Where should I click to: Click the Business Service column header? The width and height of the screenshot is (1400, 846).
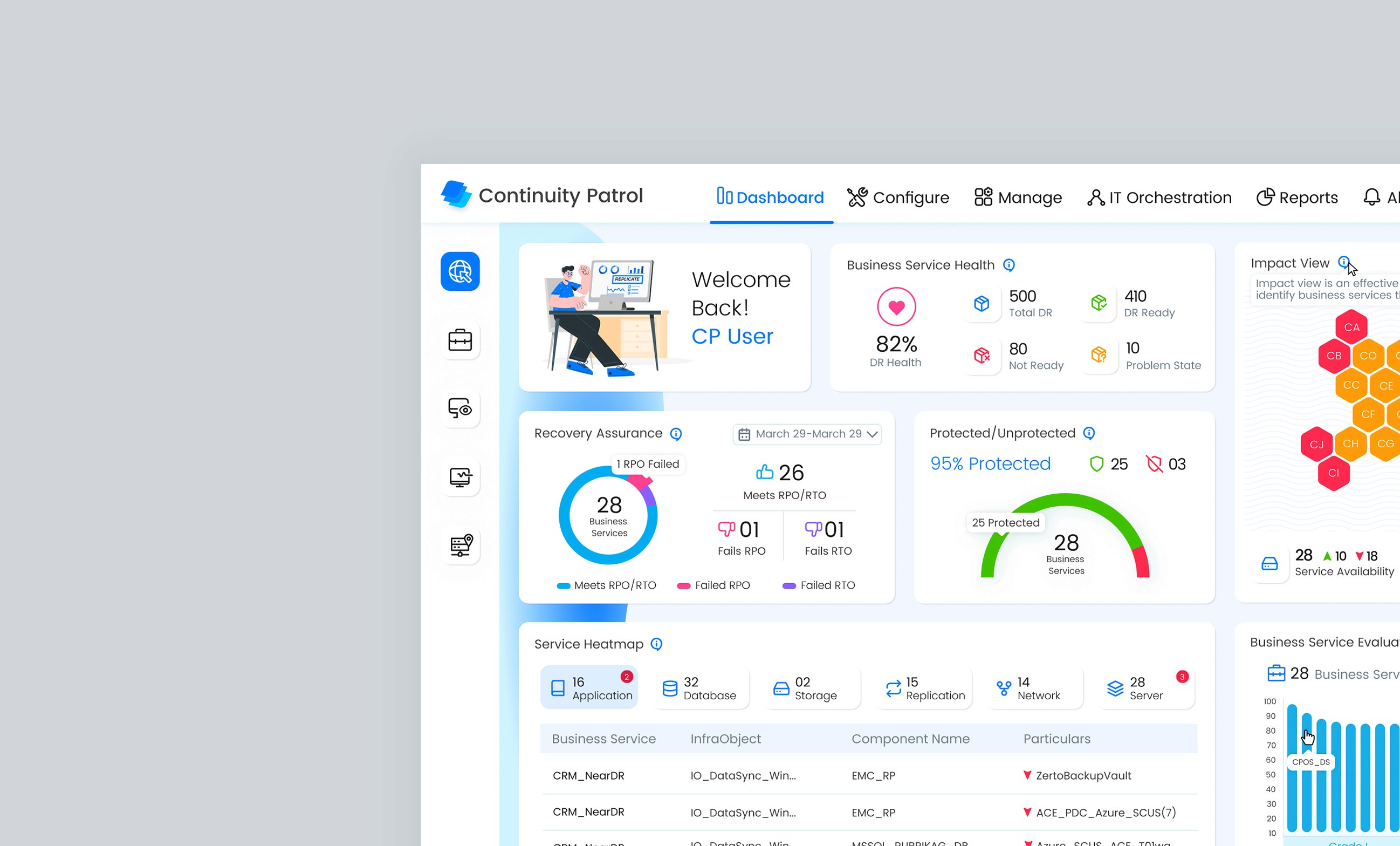(x=603, y=739)
